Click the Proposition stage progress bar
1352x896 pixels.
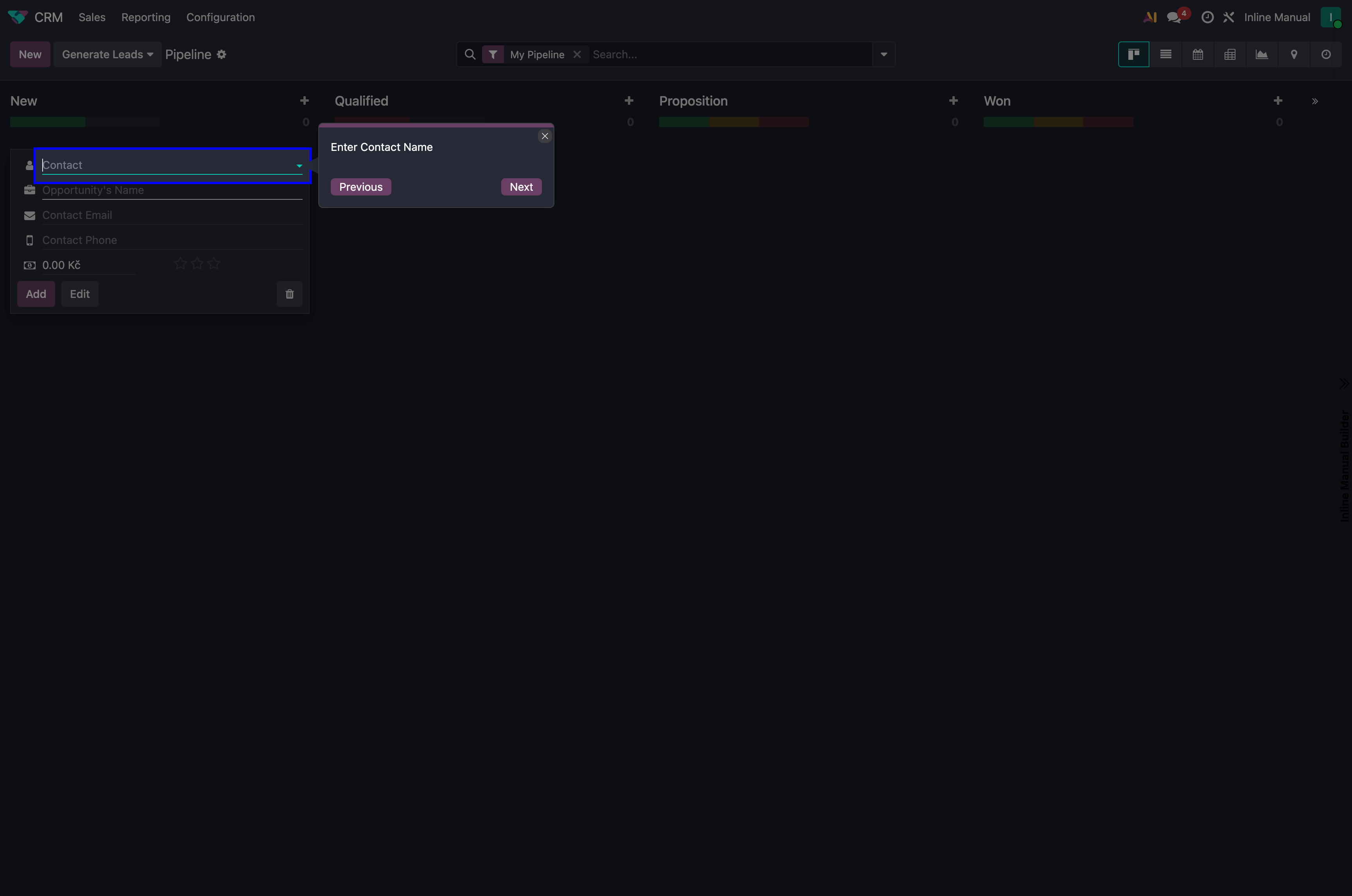734,122
